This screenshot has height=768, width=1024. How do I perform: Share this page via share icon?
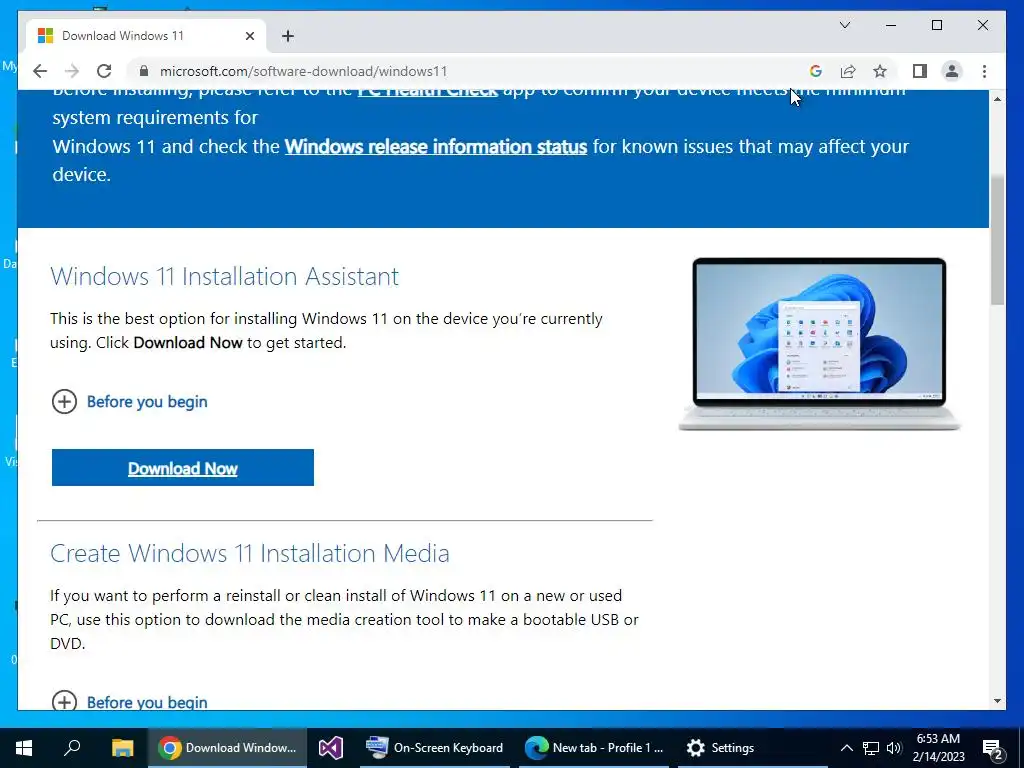pos(848,71)
